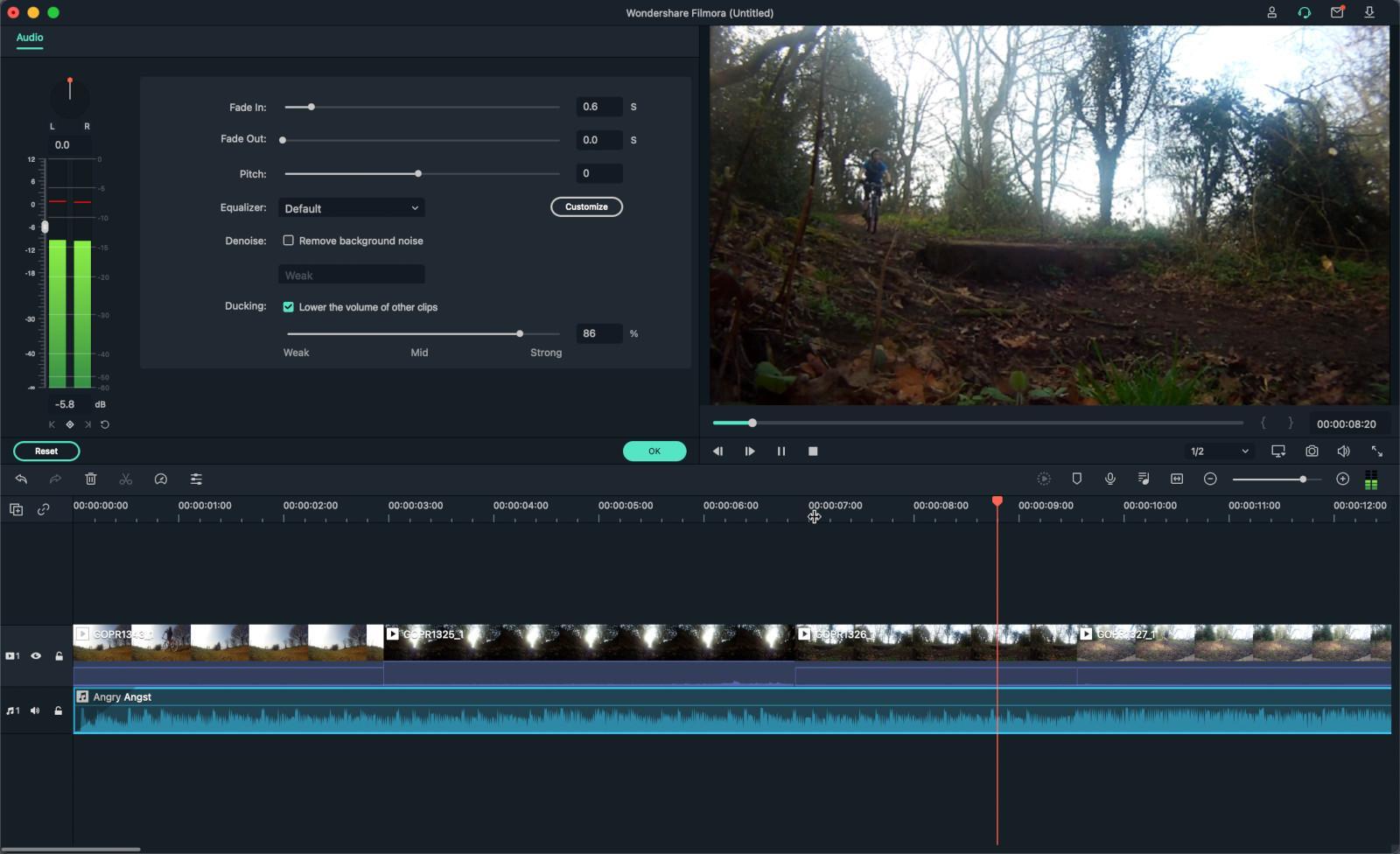
Task: Click the Customize equalizer button
Action: point(586,207)
